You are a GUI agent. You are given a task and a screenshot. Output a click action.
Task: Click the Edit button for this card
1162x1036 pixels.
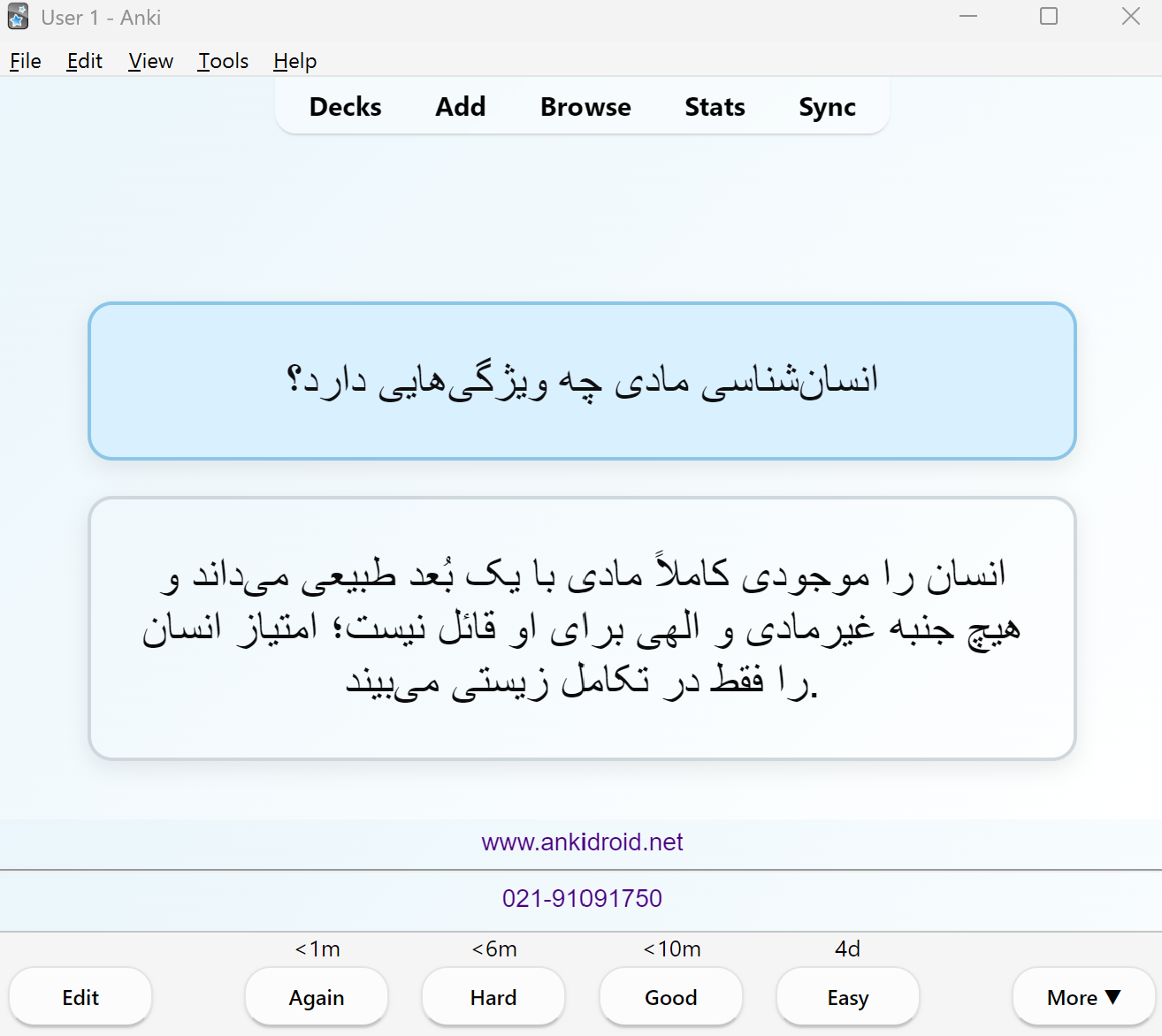pyautogui.click(x=80, y=997)
